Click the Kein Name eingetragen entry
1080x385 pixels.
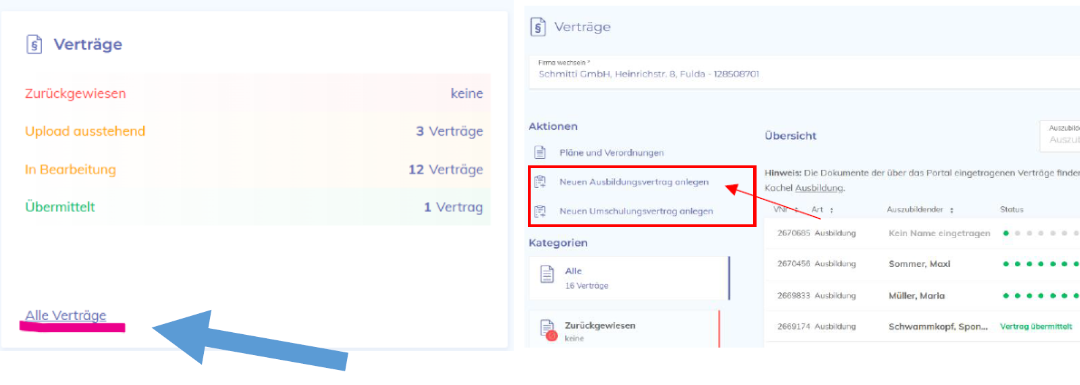(939, 233)
